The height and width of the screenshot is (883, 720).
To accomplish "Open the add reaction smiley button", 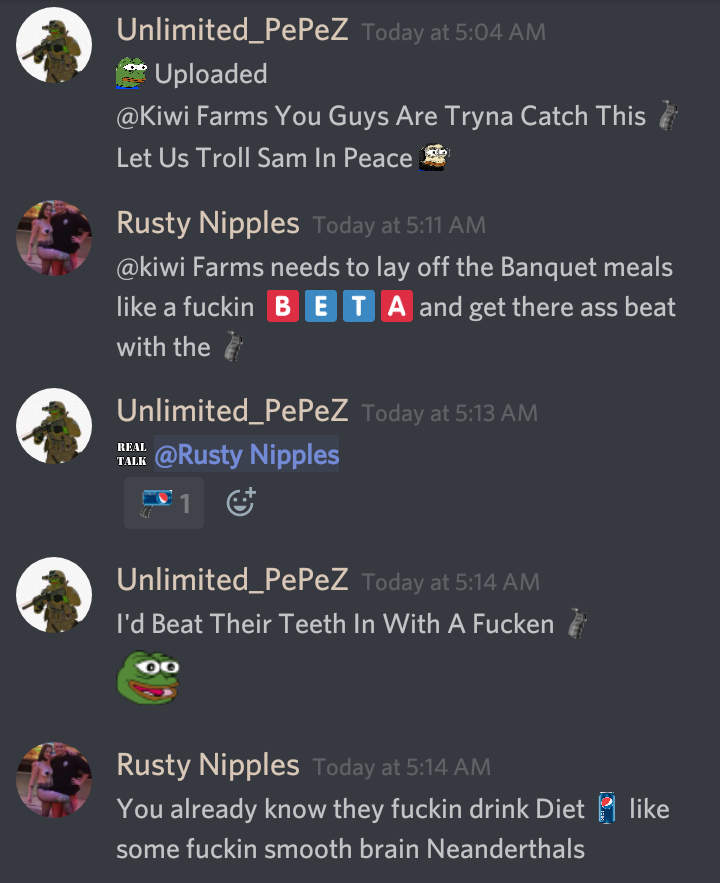I will coord(241,502).
